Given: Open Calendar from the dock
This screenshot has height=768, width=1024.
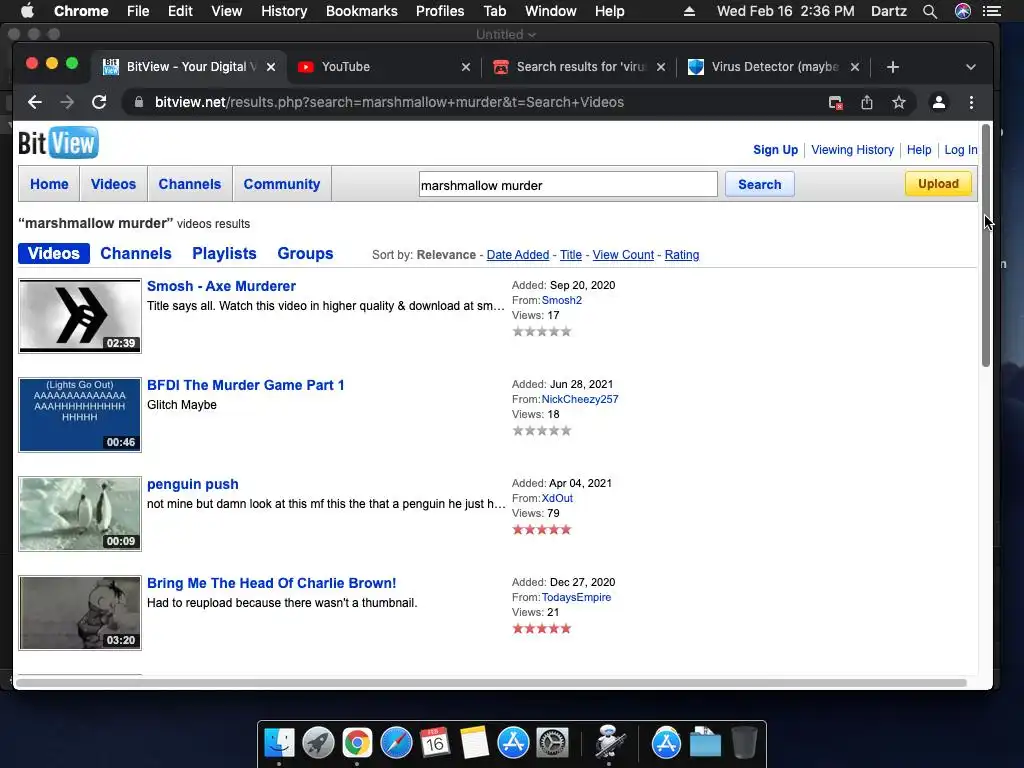Looking at the screenshot, I should tap(435, 743).
